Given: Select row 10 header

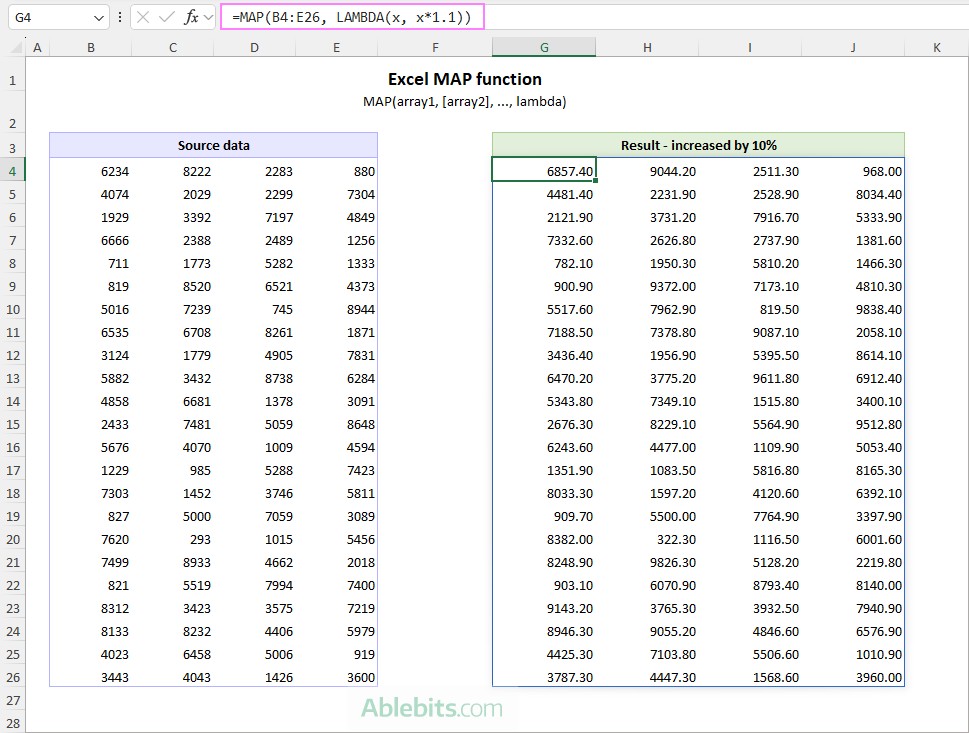Looking at the screenshot, I should tap(12, 310).
